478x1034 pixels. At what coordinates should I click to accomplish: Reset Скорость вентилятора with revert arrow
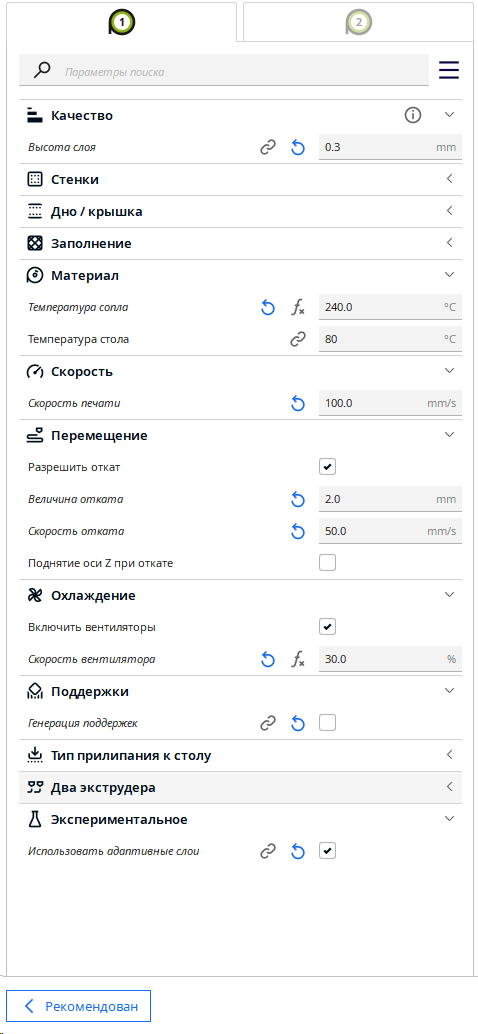267,659
